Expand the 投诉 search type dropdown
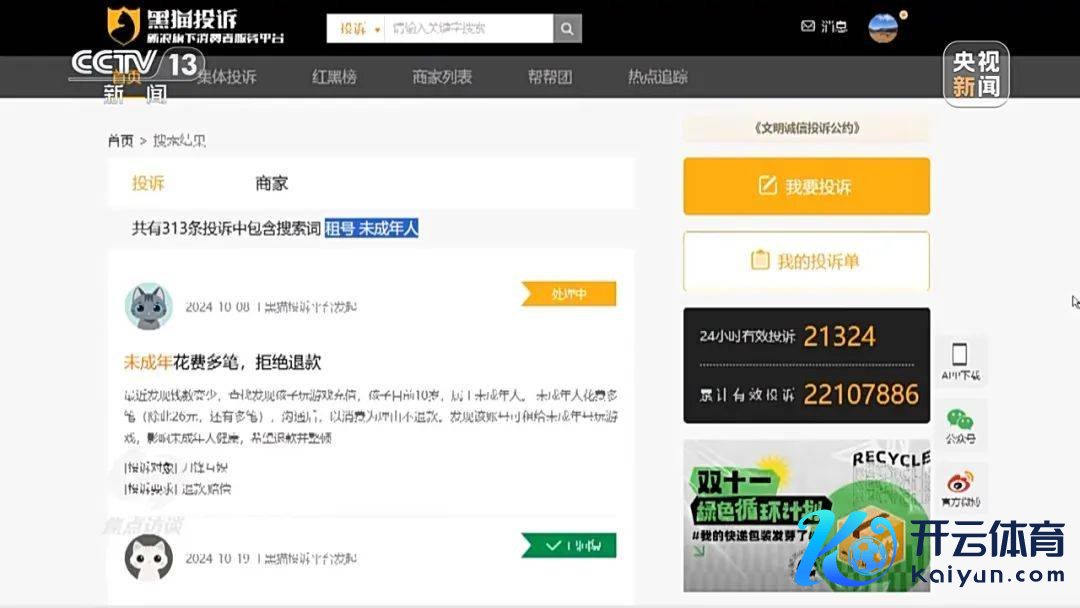Viewport: 1080px width, 608px height. pos(358,29)
